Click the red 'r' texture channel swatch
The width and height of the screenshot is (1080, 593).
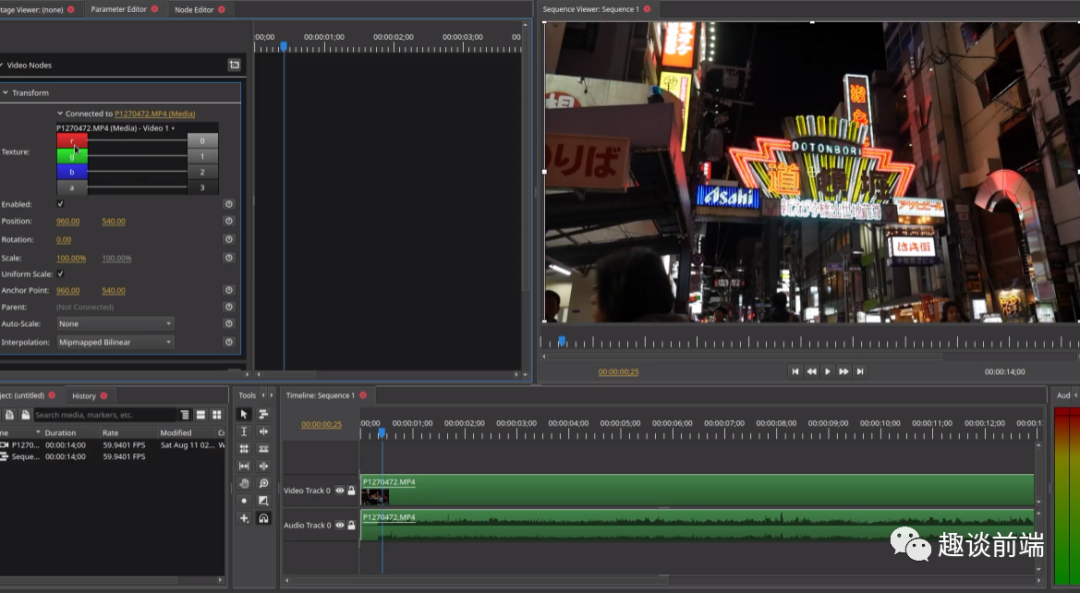[x=72, y=141]
